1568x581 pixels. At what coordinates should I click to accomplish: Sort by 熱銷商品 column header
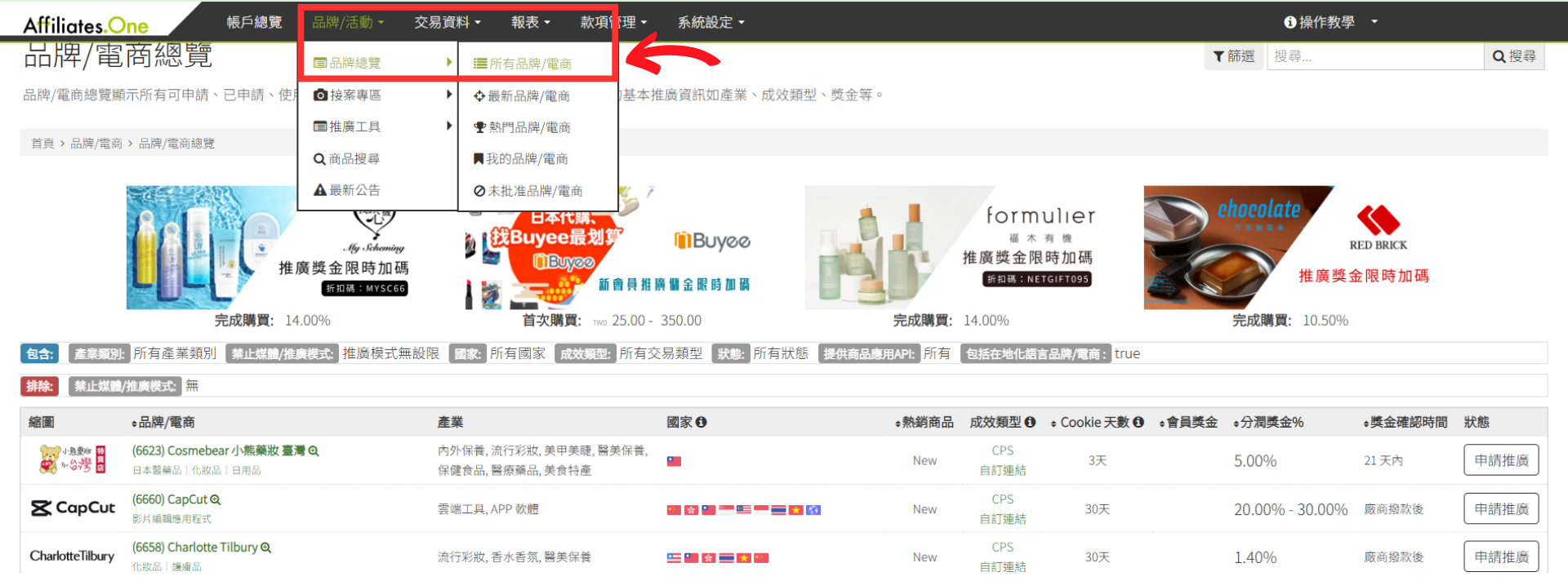(x=924, y=423)
